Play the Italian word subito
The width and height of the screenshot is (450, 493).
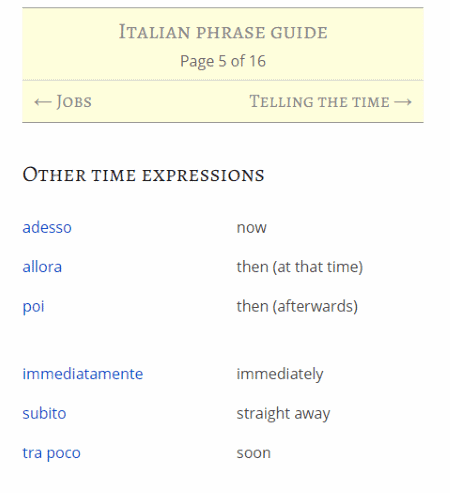(x=44, y=413)
